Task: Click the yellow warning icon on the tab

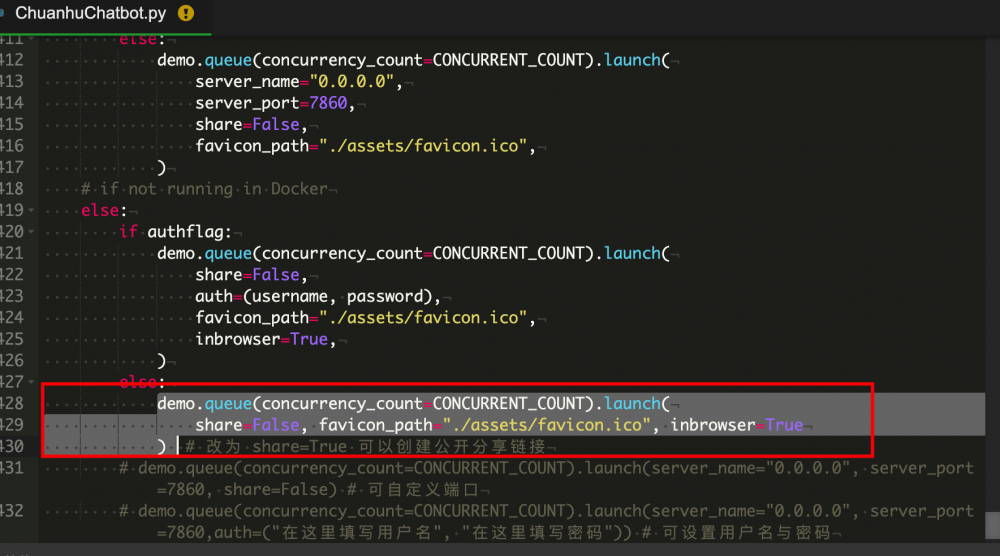Action: coord(185,13)
